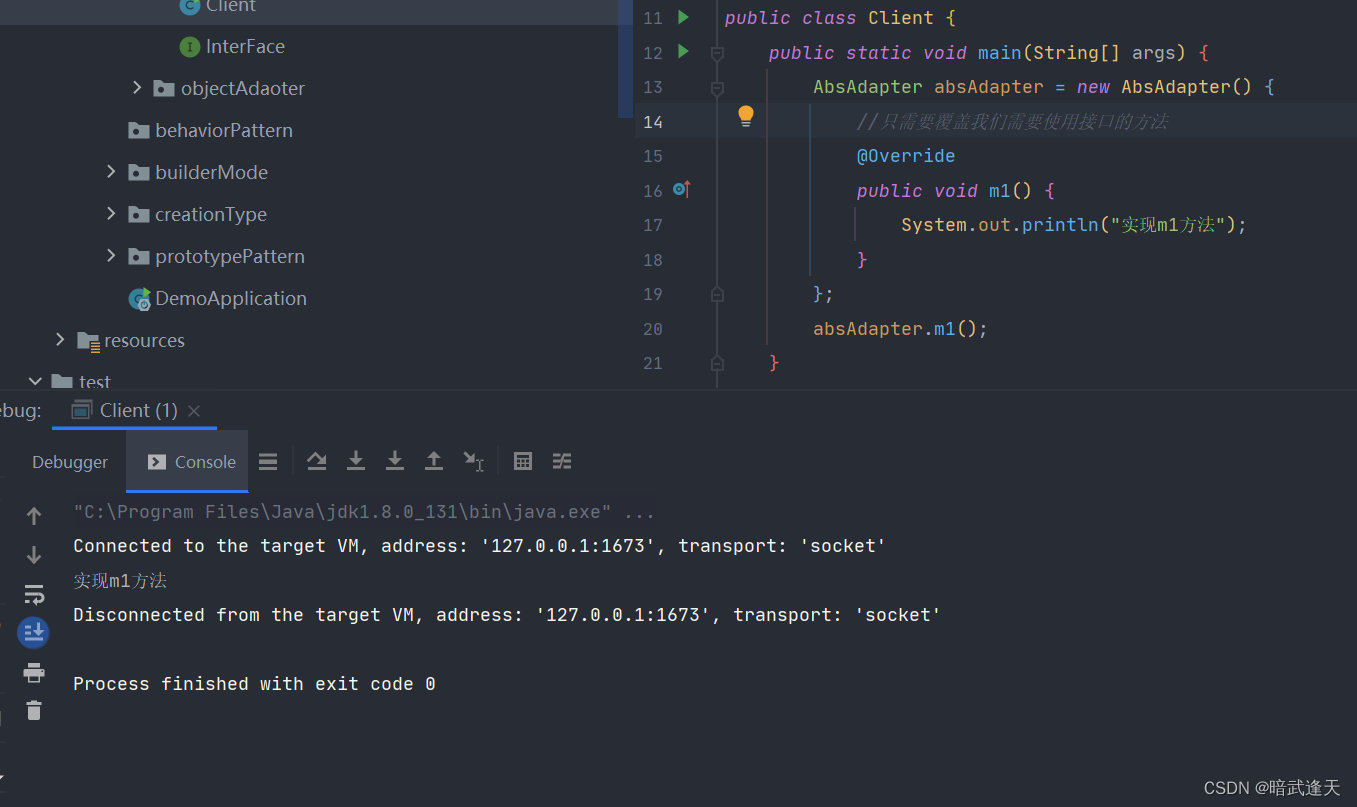
Task: Fold the main method at line 12
Action: click(717, 53)
